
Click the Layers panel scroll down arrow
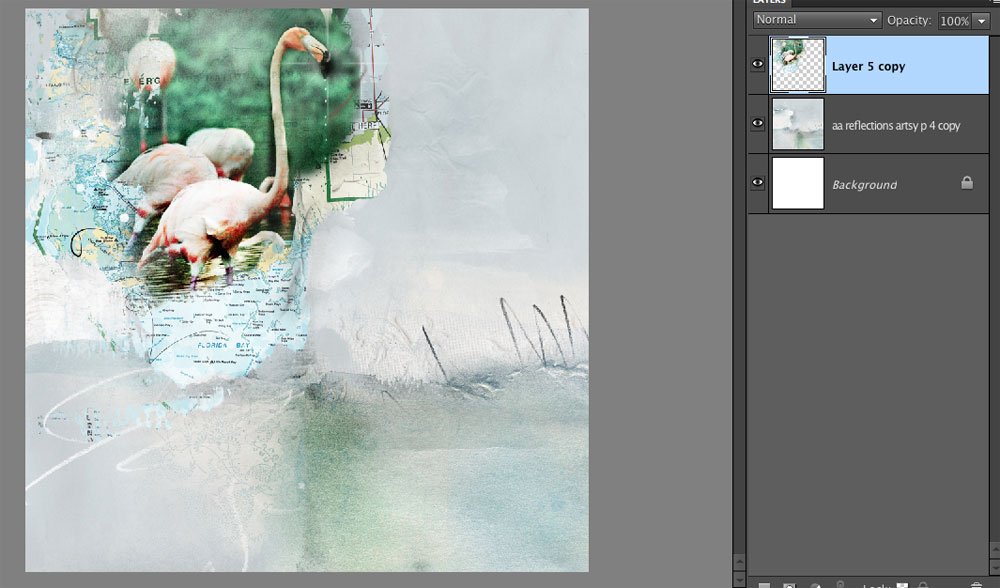coord(994,566)
